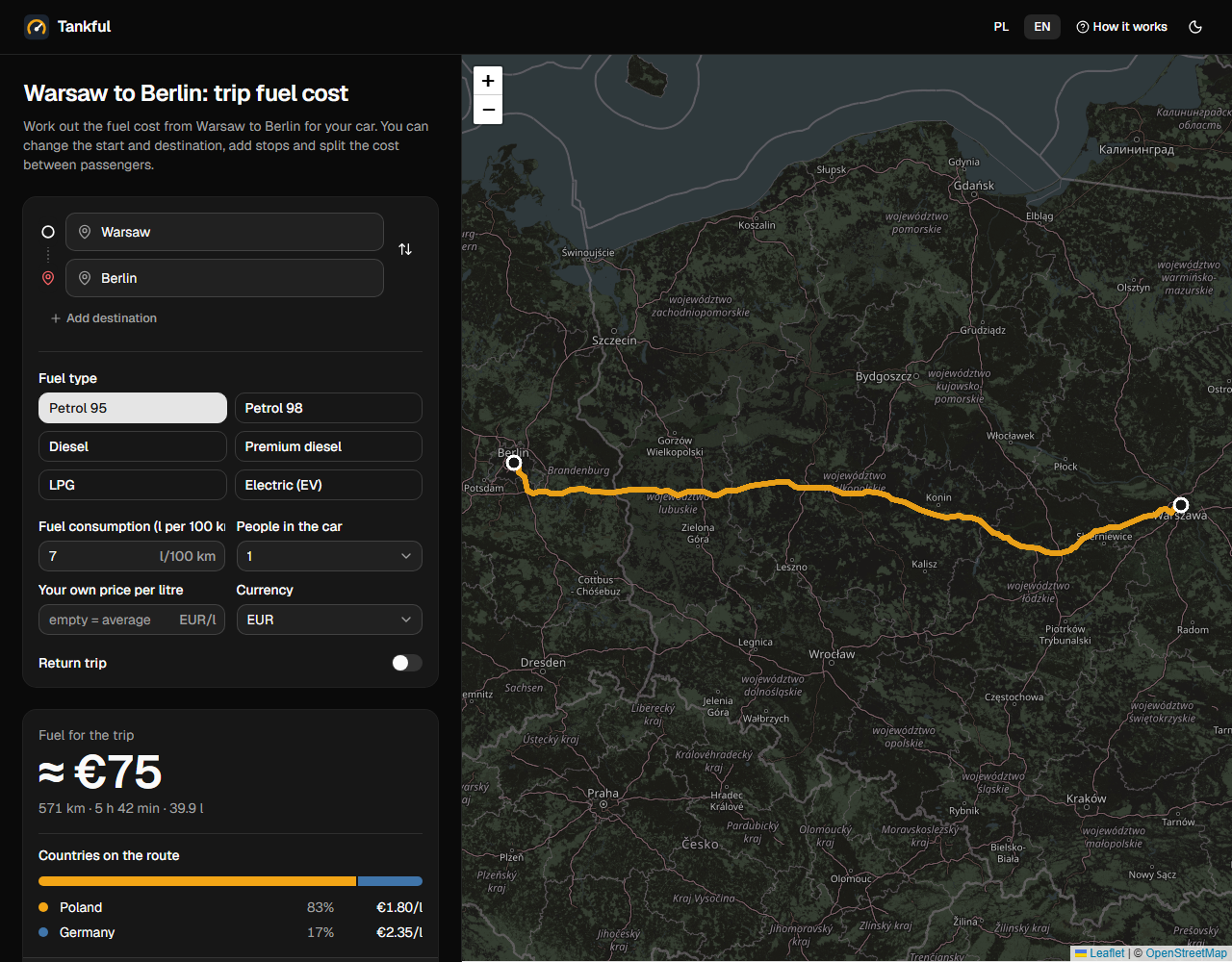Click the blue Germany share bar

pos(390,881)
